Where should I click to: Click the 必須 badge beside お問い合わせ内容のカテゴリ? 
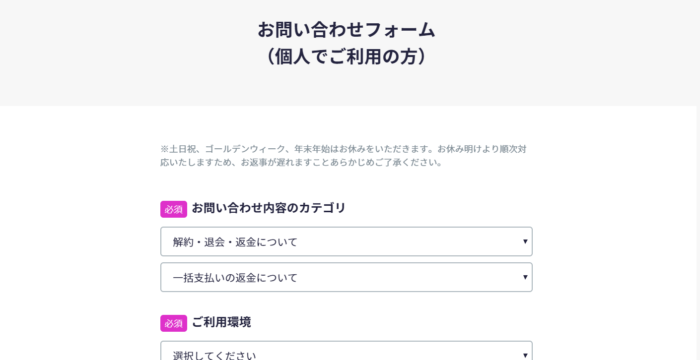click(173, 209)
